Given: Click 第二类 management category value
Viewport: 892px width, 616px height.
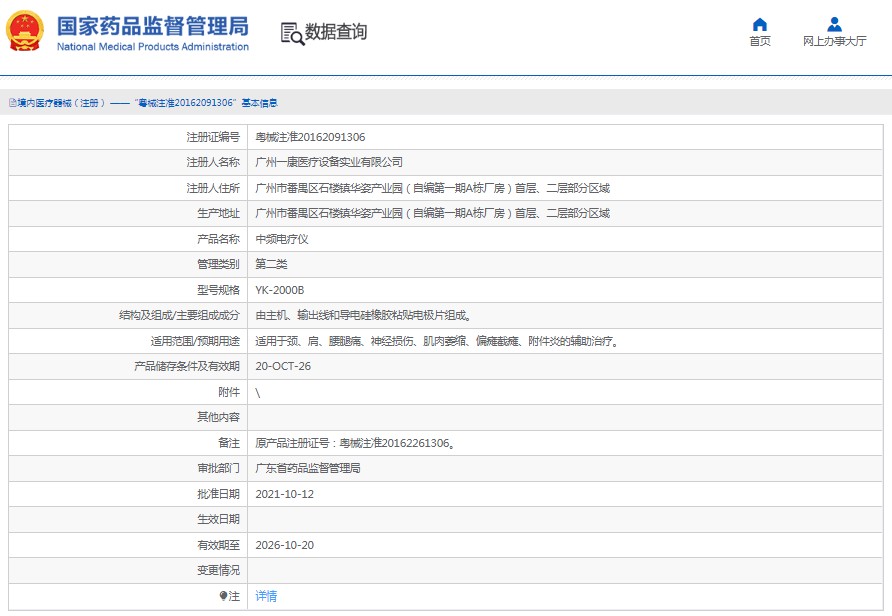Looking at the screenshot, I should click(x=271, y=264).
